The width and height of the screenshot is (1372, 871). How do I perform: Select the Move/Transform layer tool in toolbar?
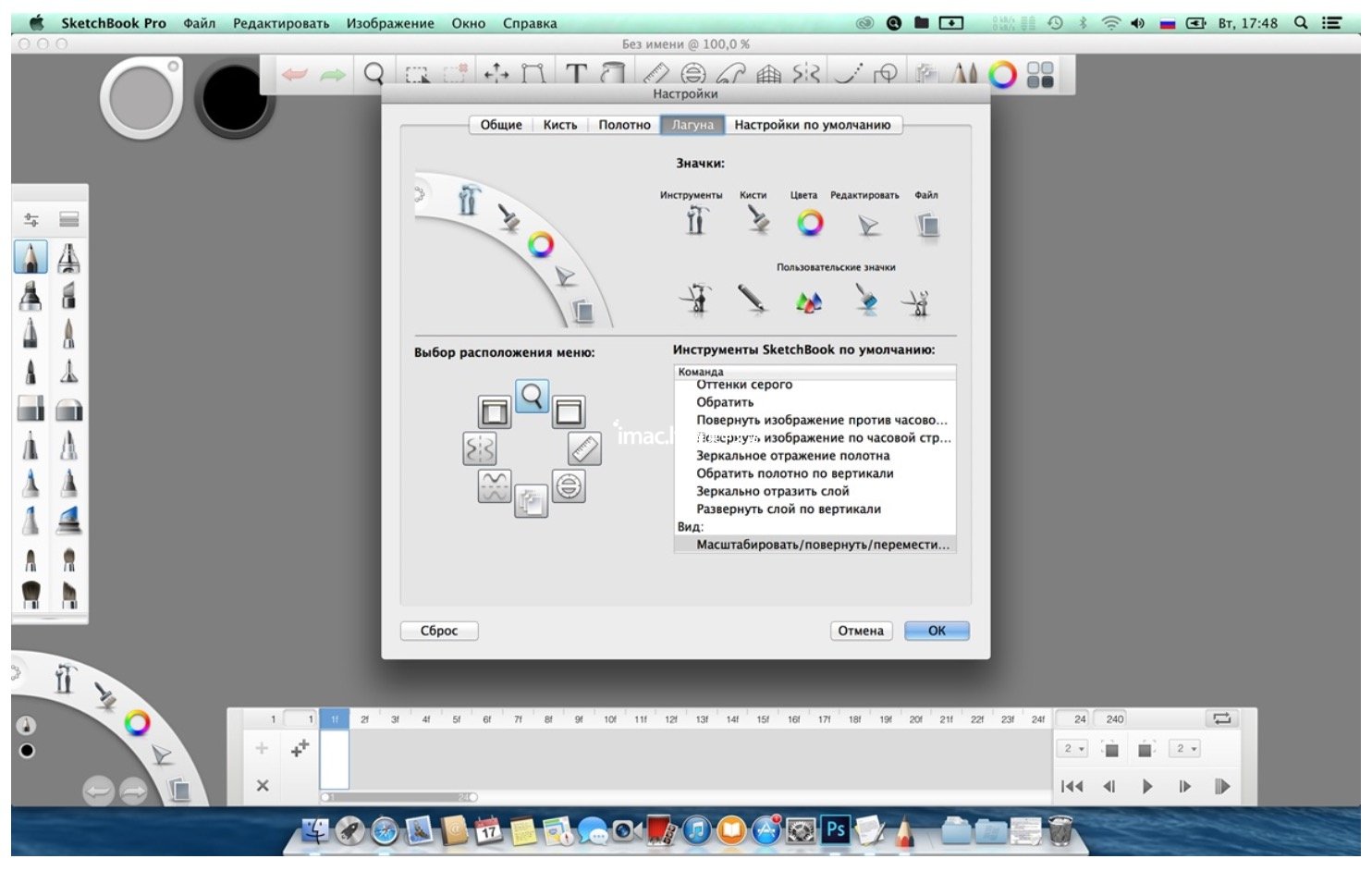pyautogui.click(x=496, y=74)
